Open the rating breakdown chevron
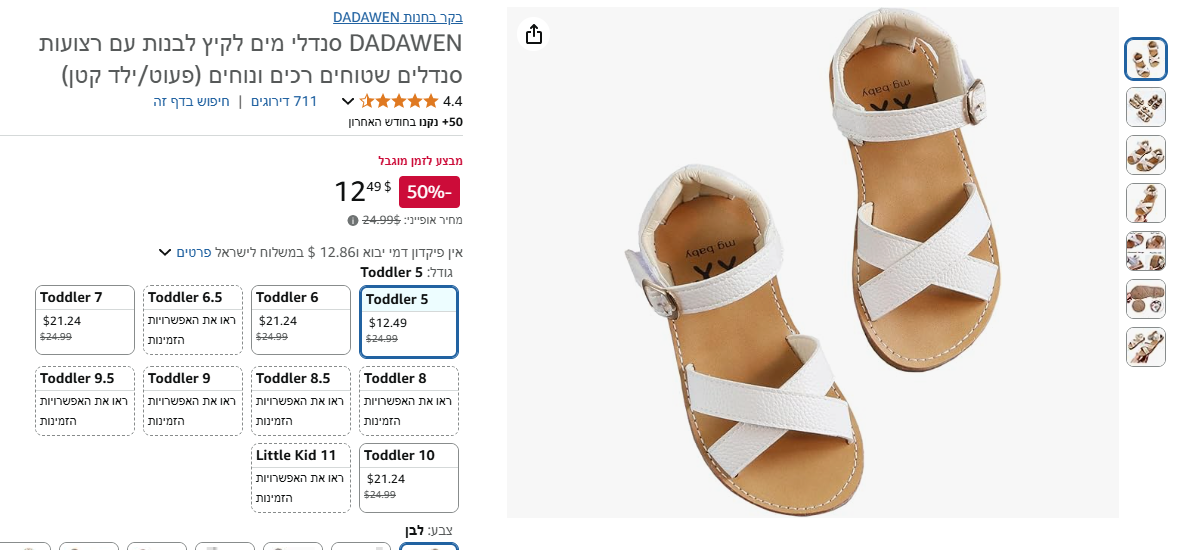Viewport: 1188px width, 550px height. coord(348,101)
